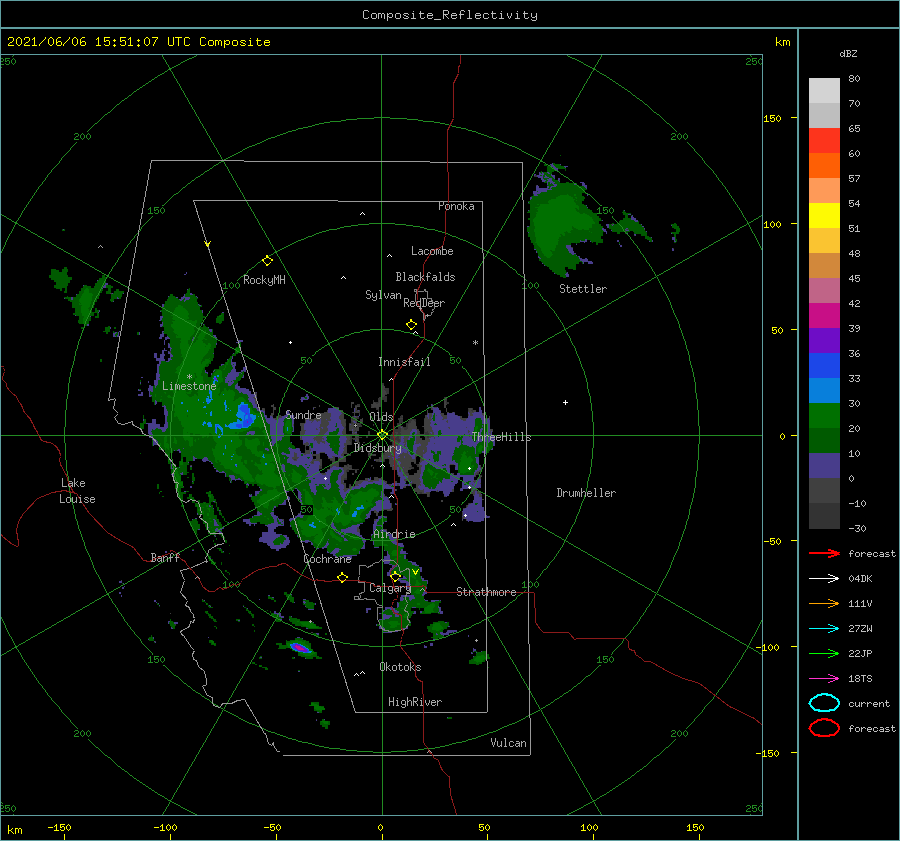Click the Calgary city label
900x841 pixels.
tap(390, 588)
